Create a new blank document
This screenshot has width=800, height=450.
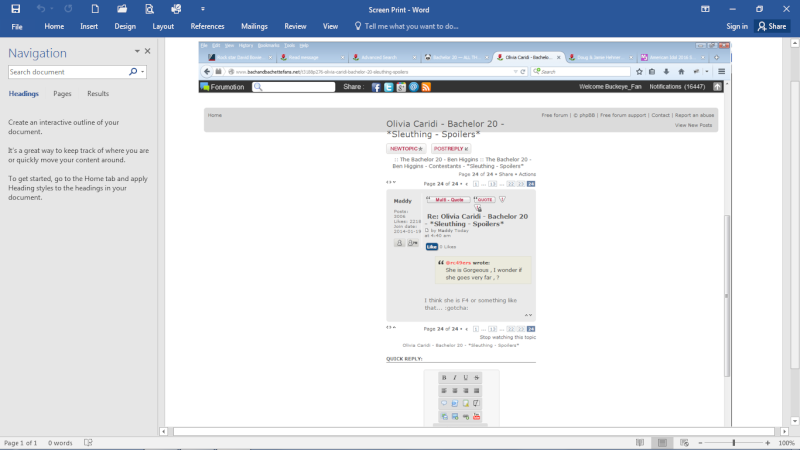[95, 9]
